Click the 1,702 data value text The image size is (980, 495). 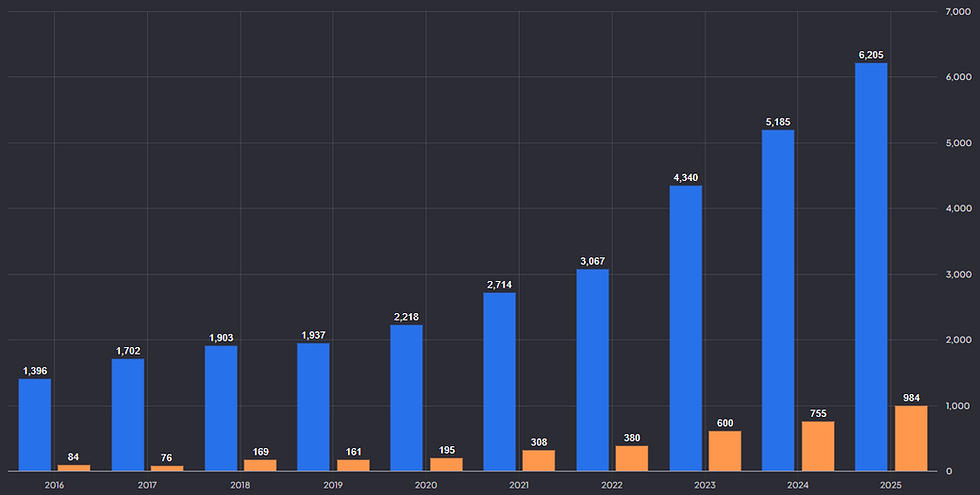click(128, 351)
